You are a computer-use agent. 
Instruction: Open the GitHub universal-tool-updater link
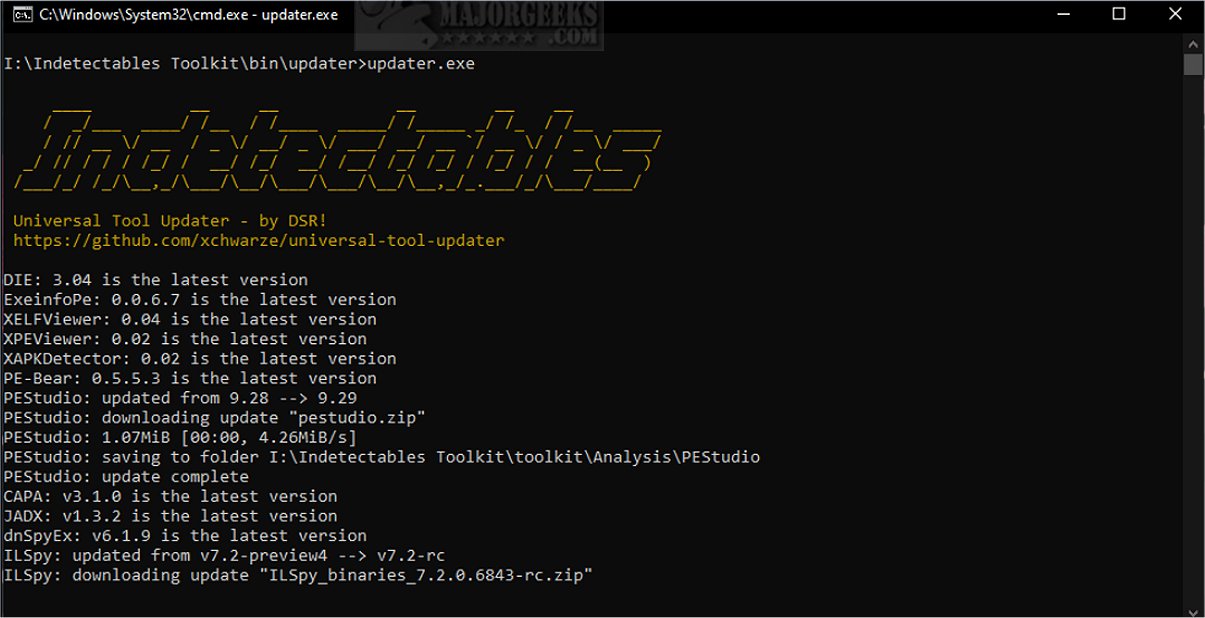tap(258, 240)
